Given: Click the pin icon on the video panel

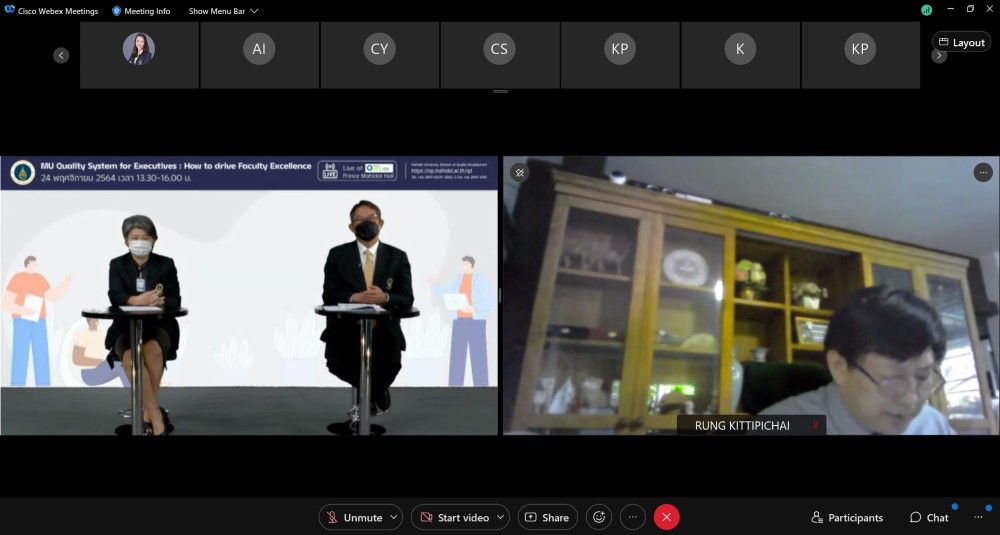Looking at the screenshot, I should [519, 172].
